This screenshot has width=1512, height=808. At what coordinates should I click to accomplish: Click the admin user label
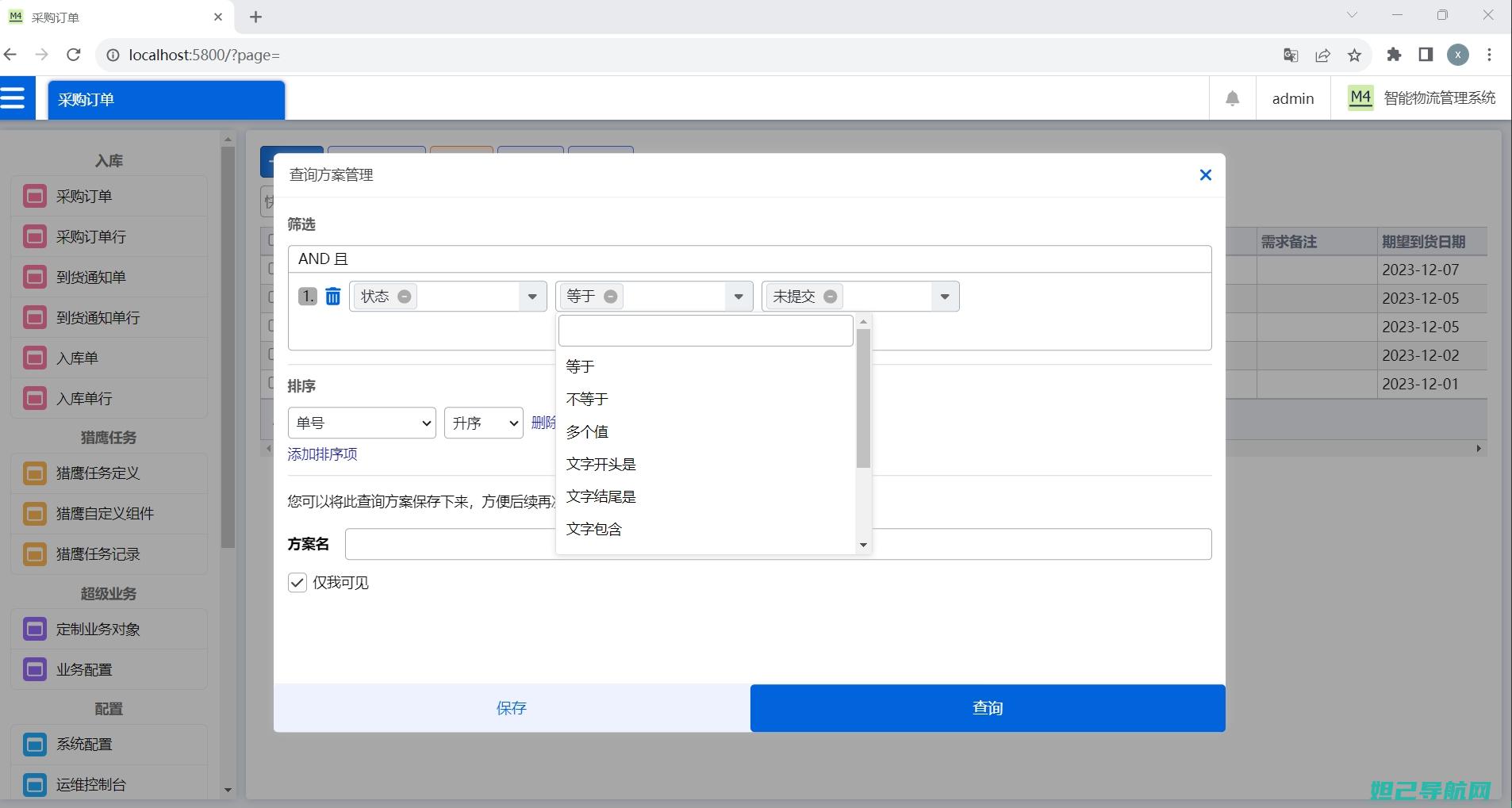pyautogui.click(x=1293, y=98)
